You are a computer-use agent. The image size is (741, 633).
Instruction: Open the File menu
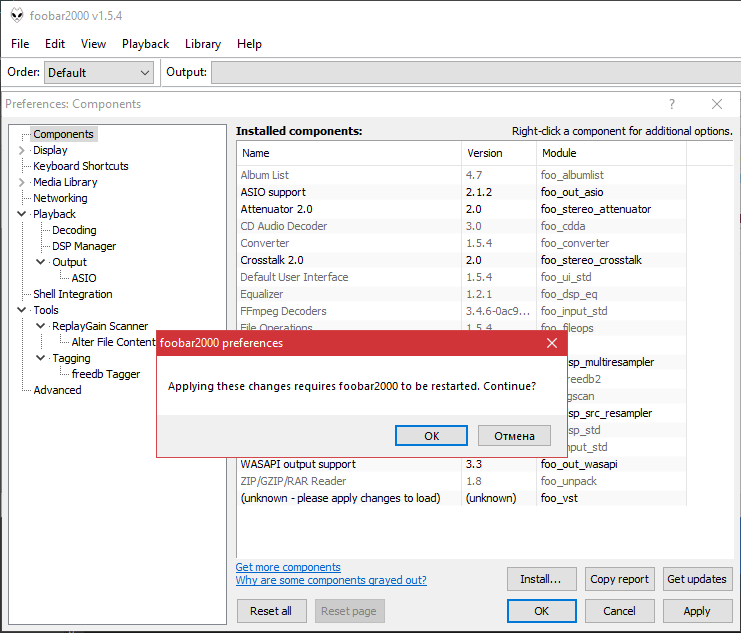coord(20,44)
